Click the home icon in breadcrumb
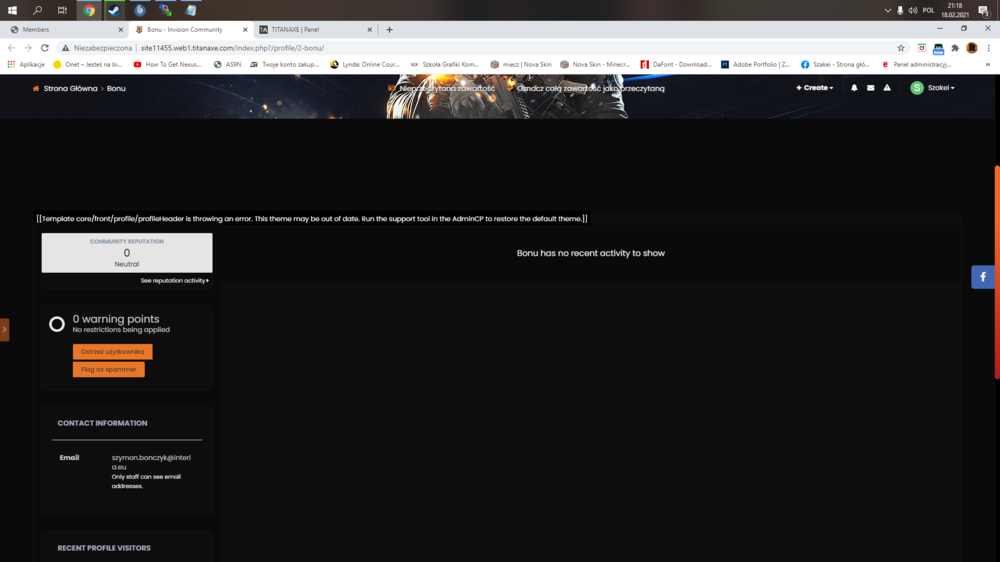1000x562 pixels. tap(37, 88)
